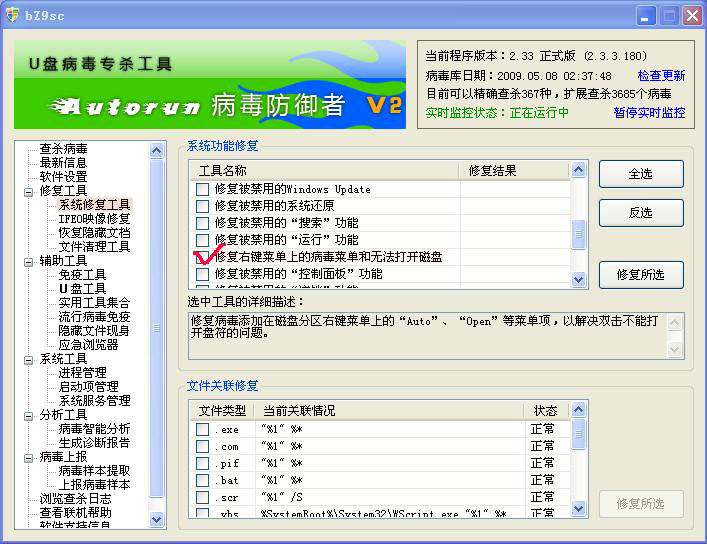Click the system repair list scroll-up arrow
The image size is (707, 544).
pyautogui.click(x=578, y=170)
